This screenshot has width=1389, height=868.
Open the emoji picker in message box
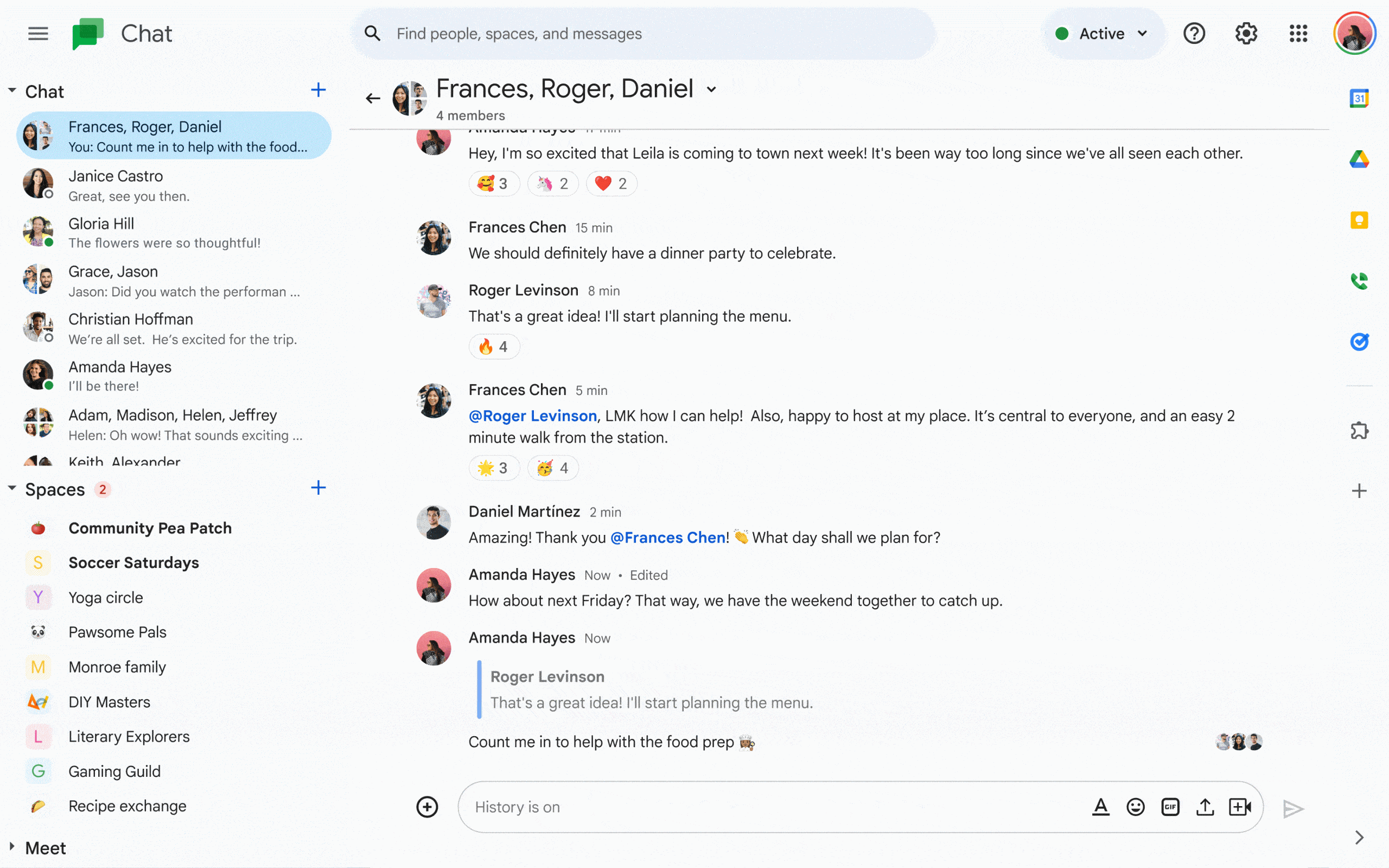[x=1135, y=807]
